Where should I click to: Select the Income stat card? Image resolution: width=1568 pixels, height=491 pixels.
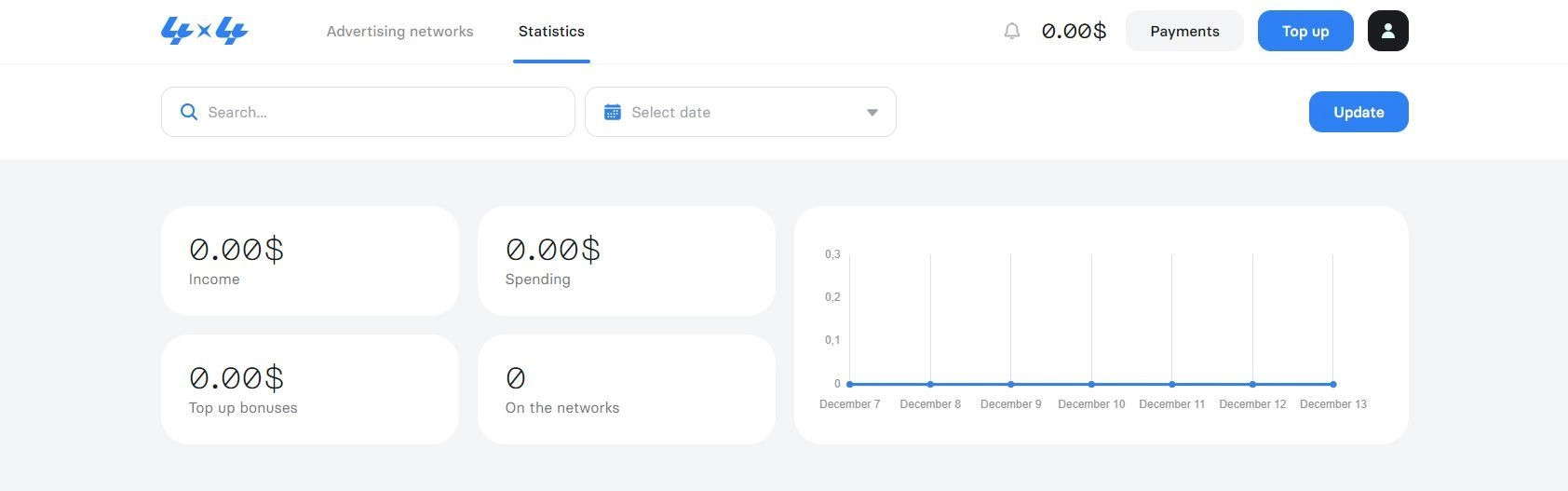[309, 261]
